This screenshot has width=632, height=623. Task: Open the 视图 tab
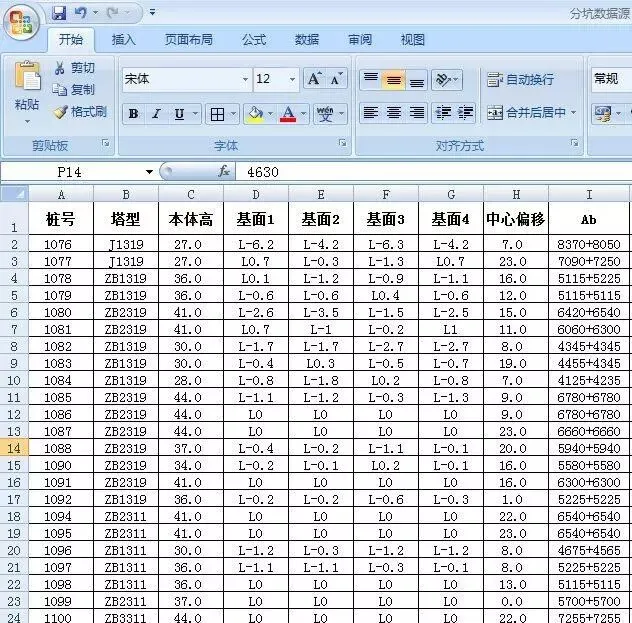(x=413, y=39)
